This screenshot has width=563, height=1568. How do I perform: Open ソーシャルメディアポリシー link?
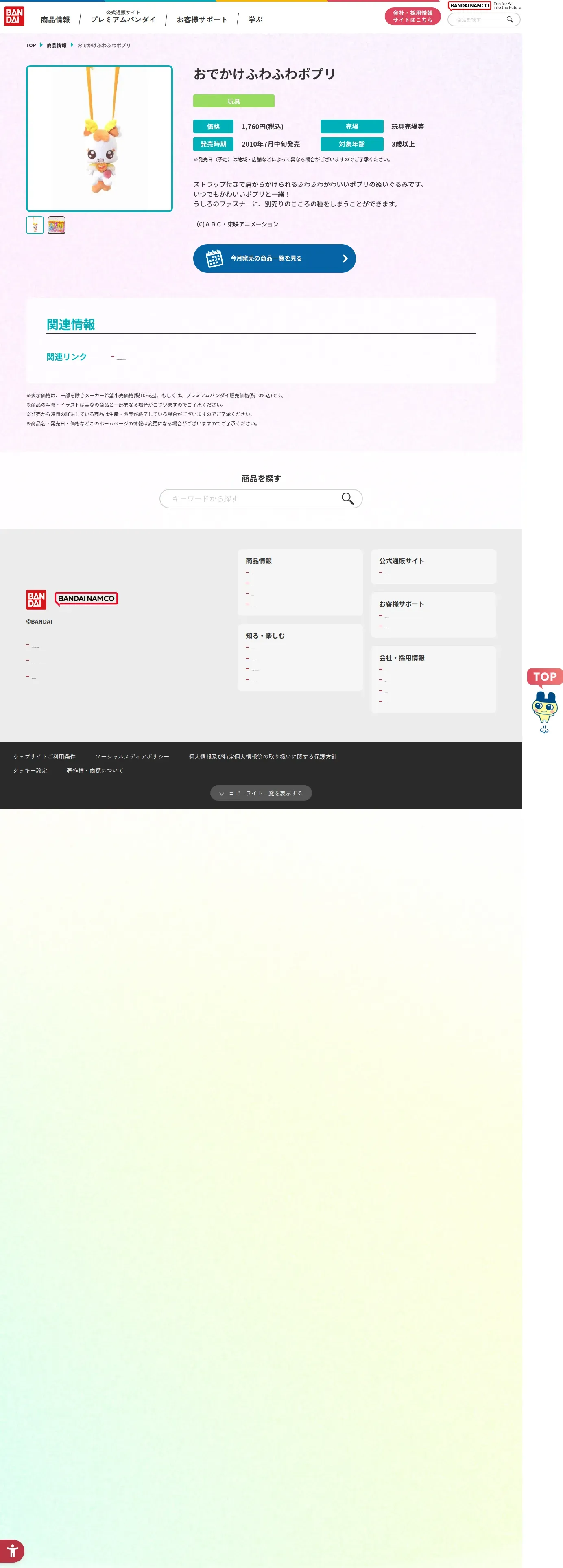(x=132, y=757)
